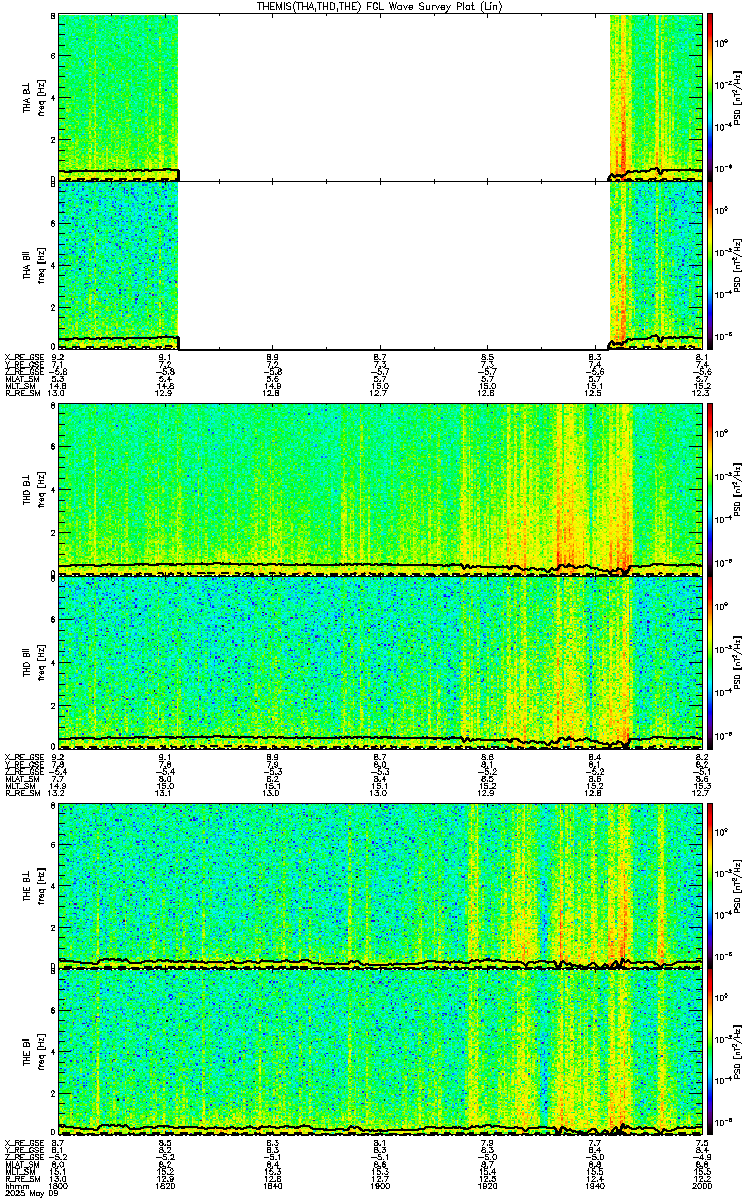Click the 1920 time tick label
750x1200 pixels.
coord(487,1186)
